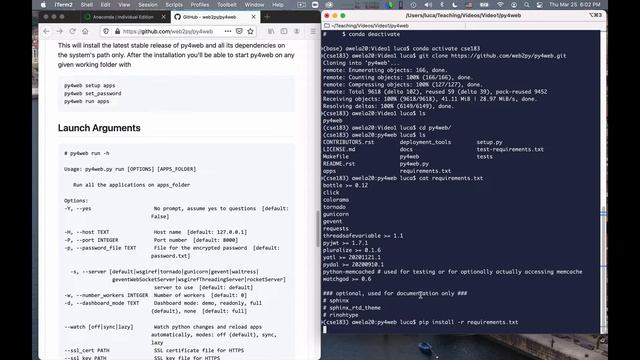Open volume control in menu bar
The width and height of the screenshot is (640, 360).
[428, 5]
